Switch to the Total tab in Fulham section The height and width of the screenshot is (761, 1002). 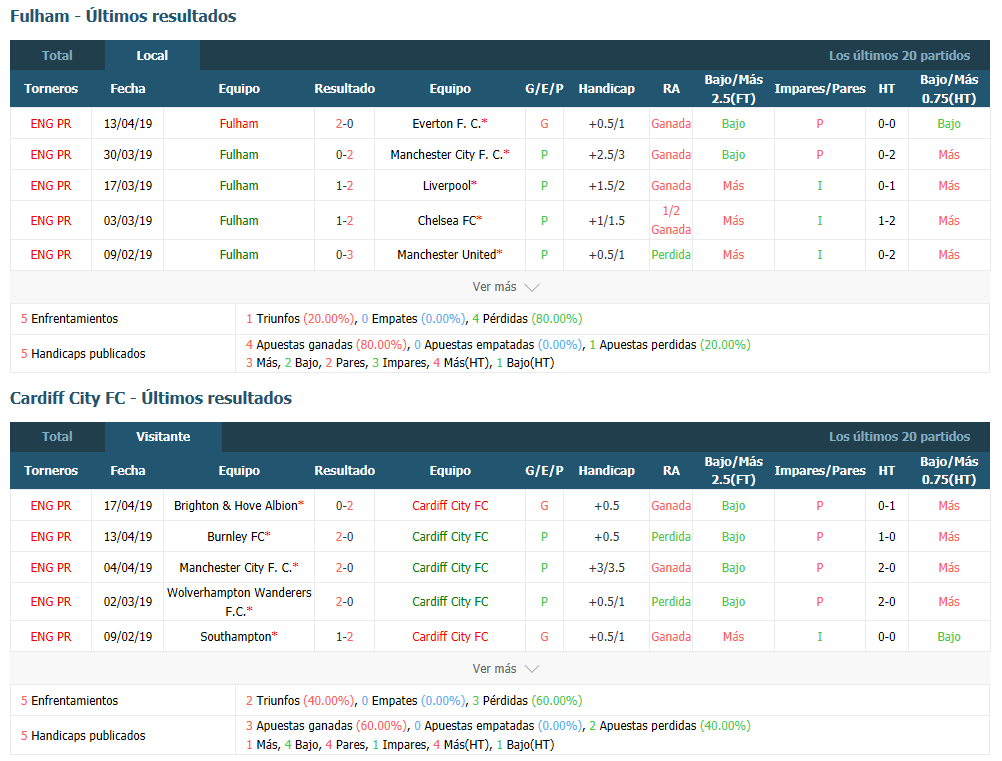pos(57,56)
